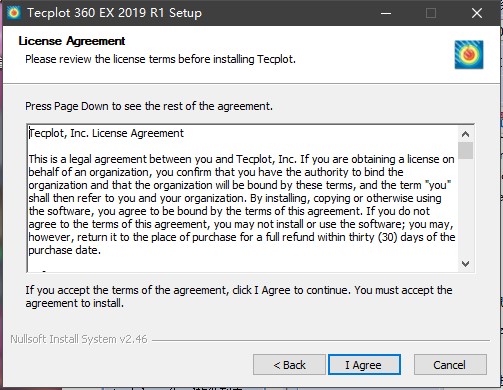The height and width of the screenshot is (390, 503).
Task: Click the scrollbar track below the thumb
Action: tap(465, 207)
